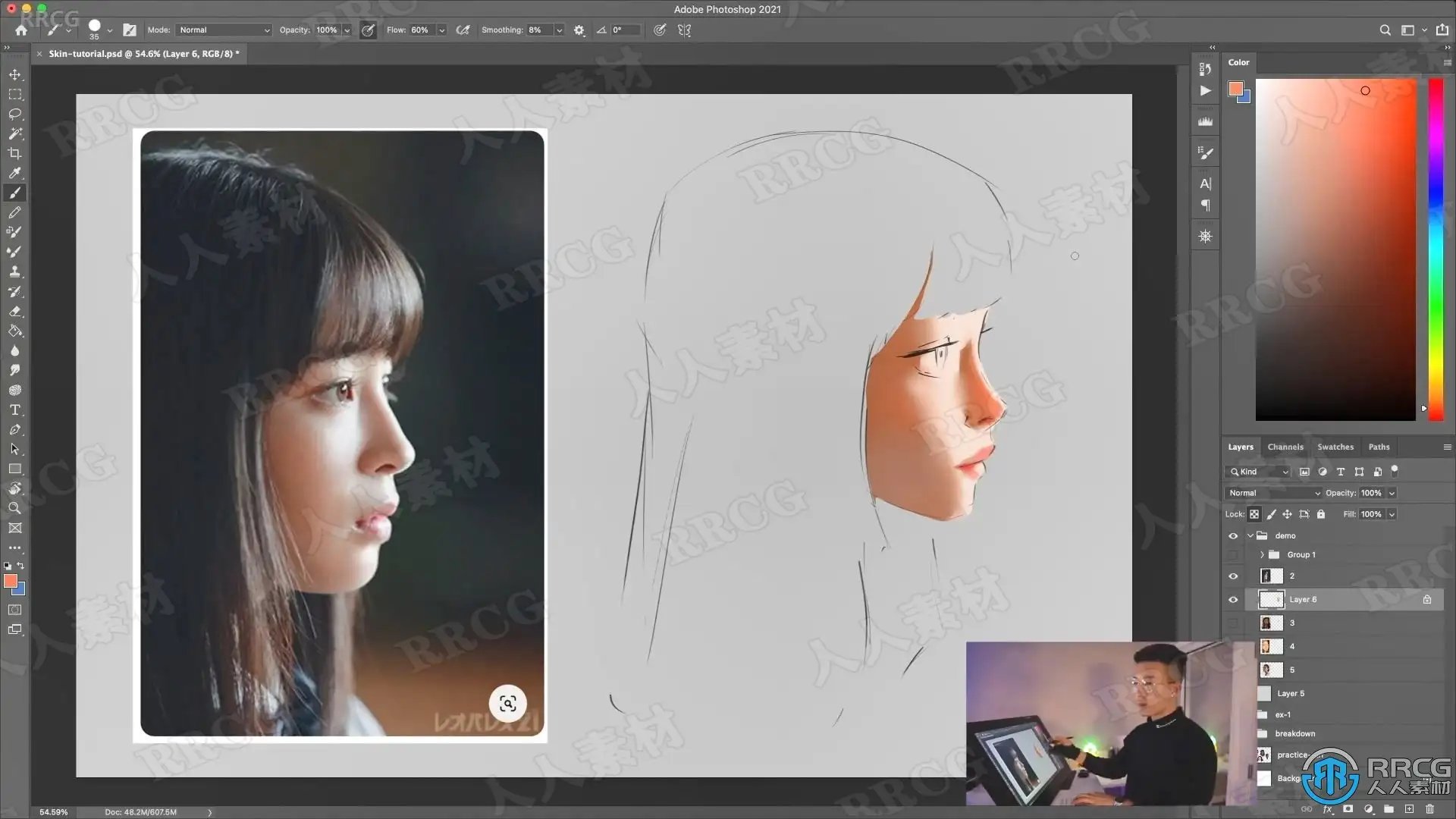Hide Layer 6 visibility eye

[x=1233, y=600]
